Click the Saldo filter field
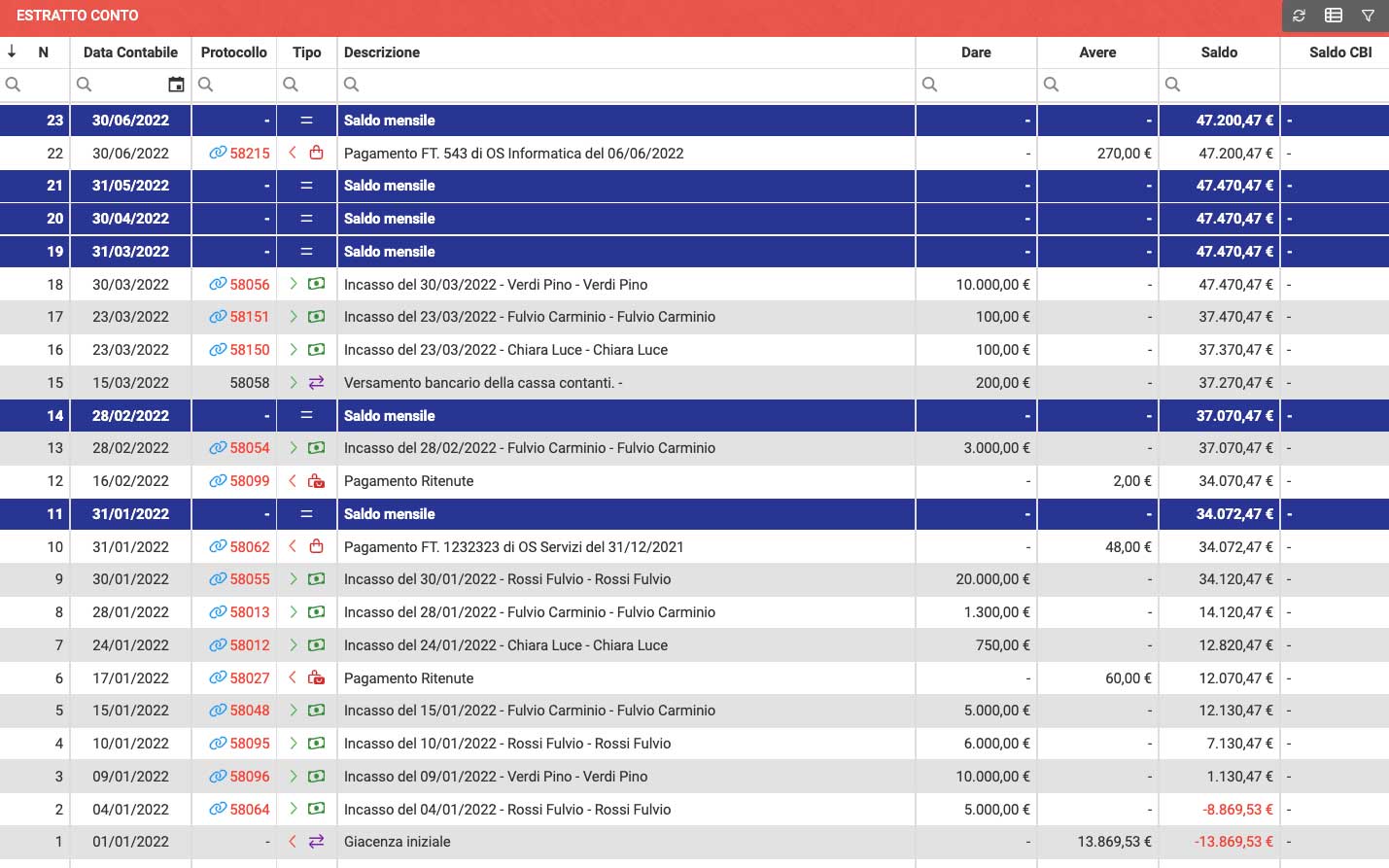The width and height of the screenshot is (1389, 868). [x=1219, y=85]
